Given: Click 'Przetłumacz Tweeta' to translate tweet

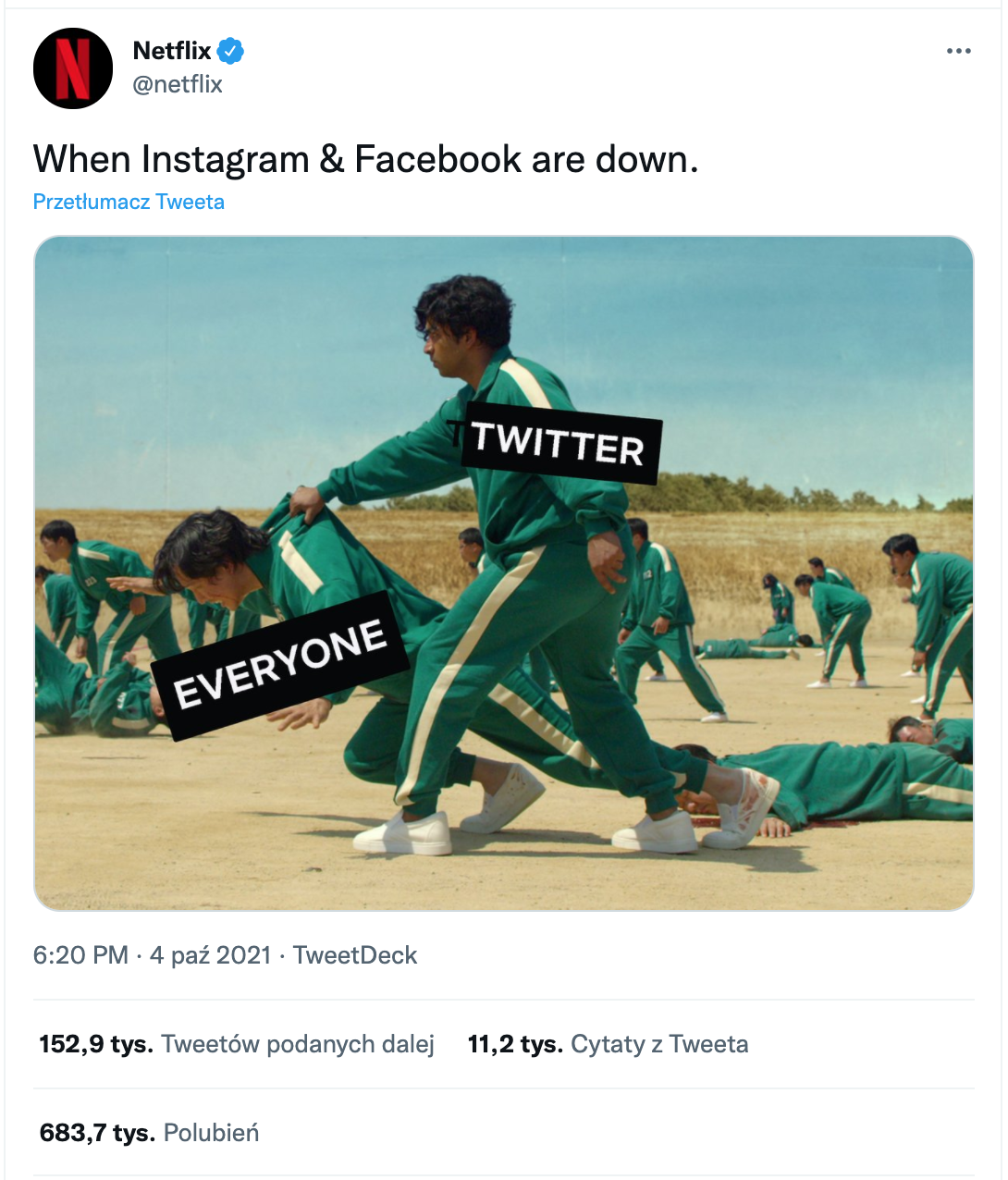Looking at the screenshot, I should (x=129, y=202).
